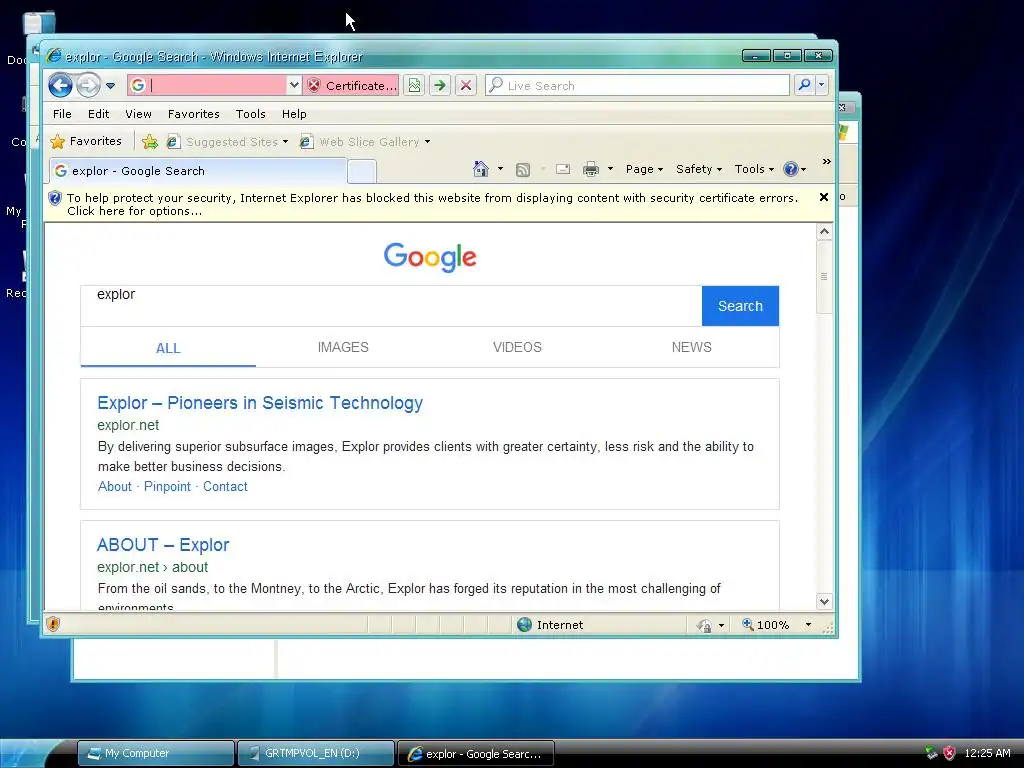Image resolution: width=1024 pixels, height=768 pixels.
Task: Open the Pinpoint sitelink
Action: click(167, 487)
